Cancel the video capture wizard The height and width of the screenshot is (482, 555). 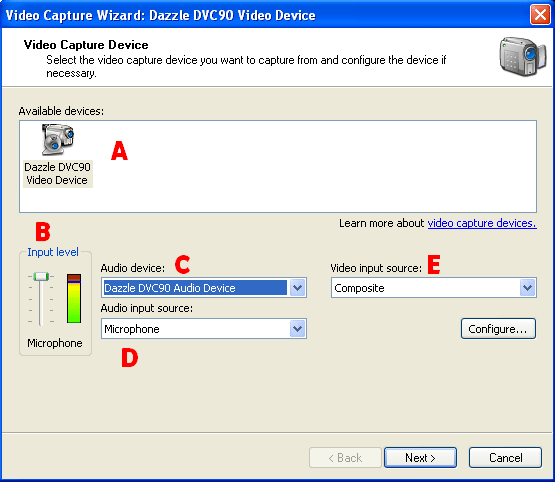click(505, 458)
